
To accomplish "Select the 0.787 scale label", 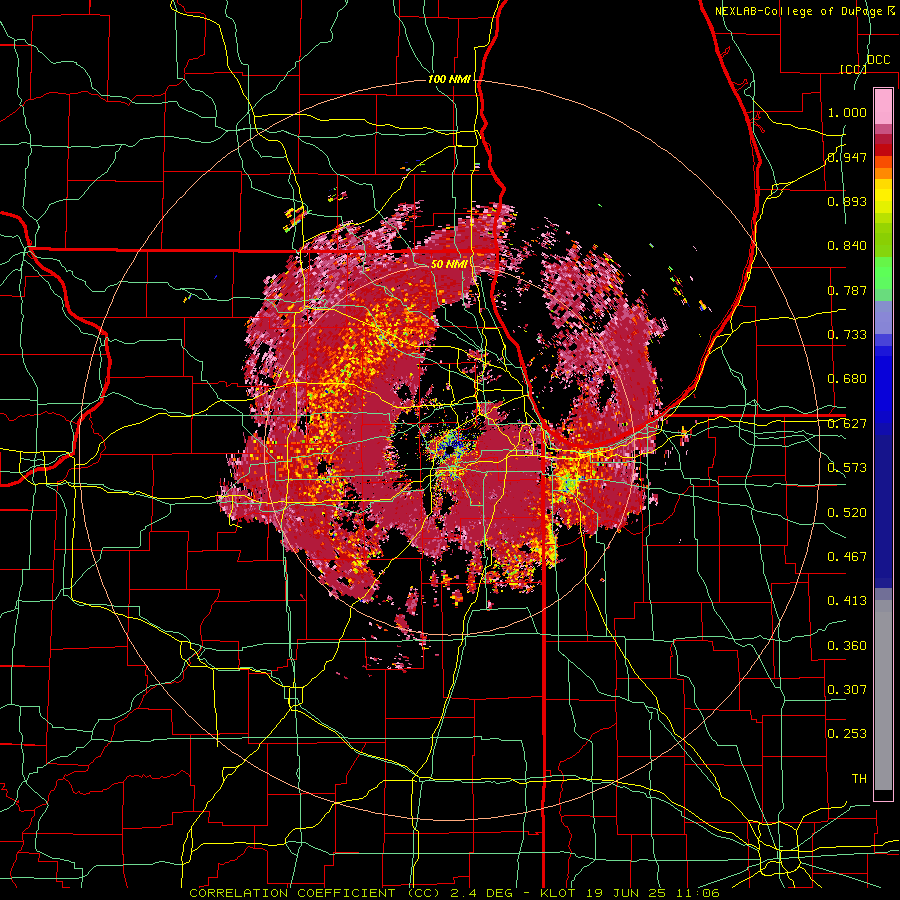I will click(x=847, y=290).
